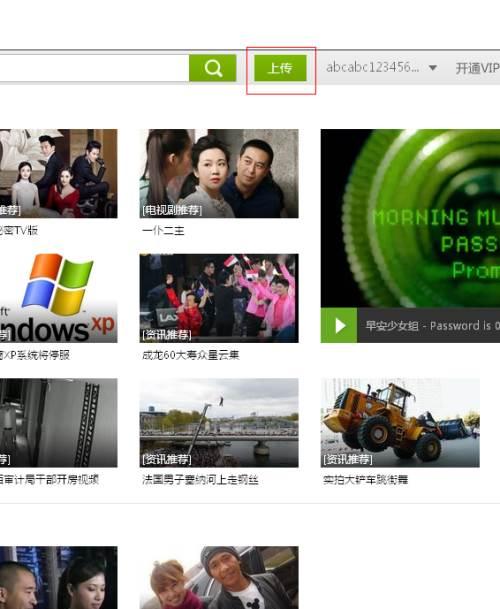500x609 pixels.
Task: Click the 开通VIP link
Action: click(x=477, y=68)
